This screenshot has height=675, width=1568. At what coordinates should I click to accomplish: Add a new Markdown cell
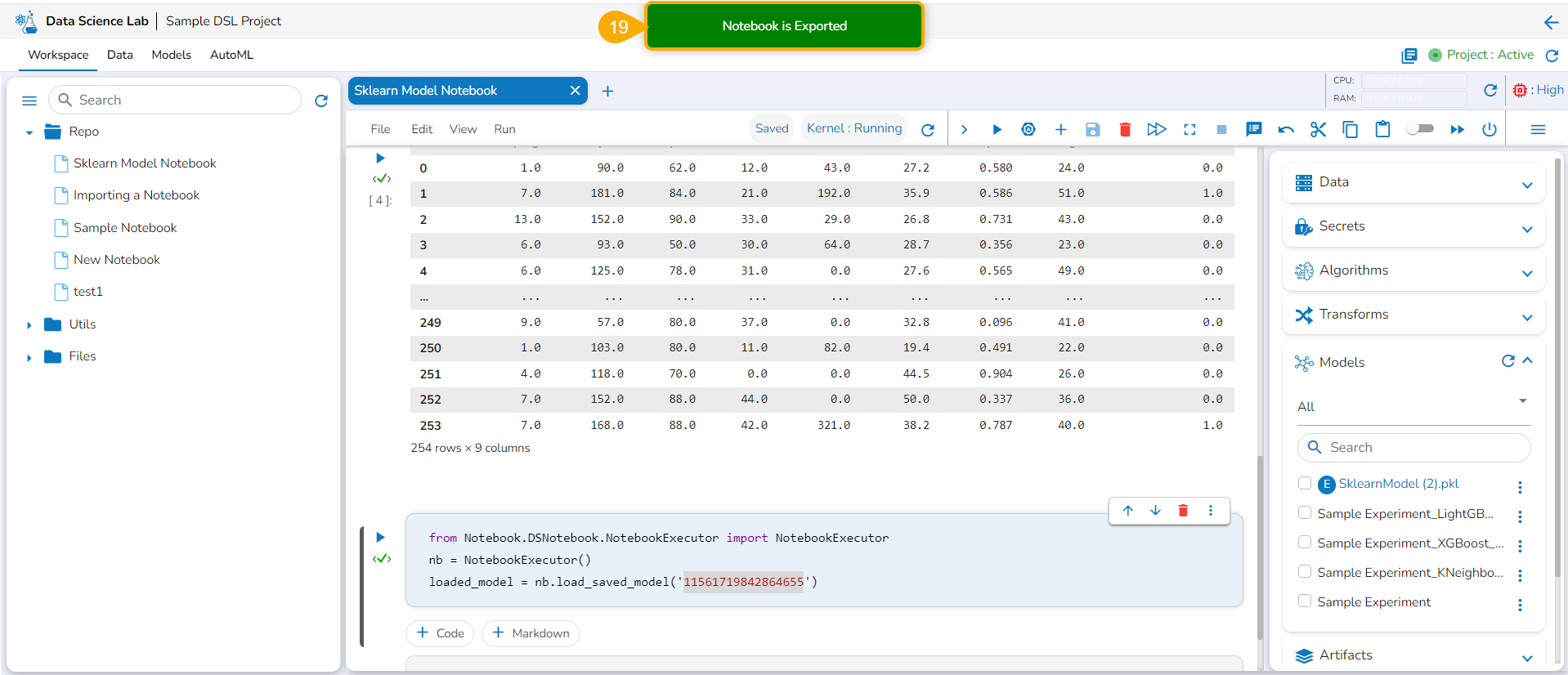(x=531, y=633)
